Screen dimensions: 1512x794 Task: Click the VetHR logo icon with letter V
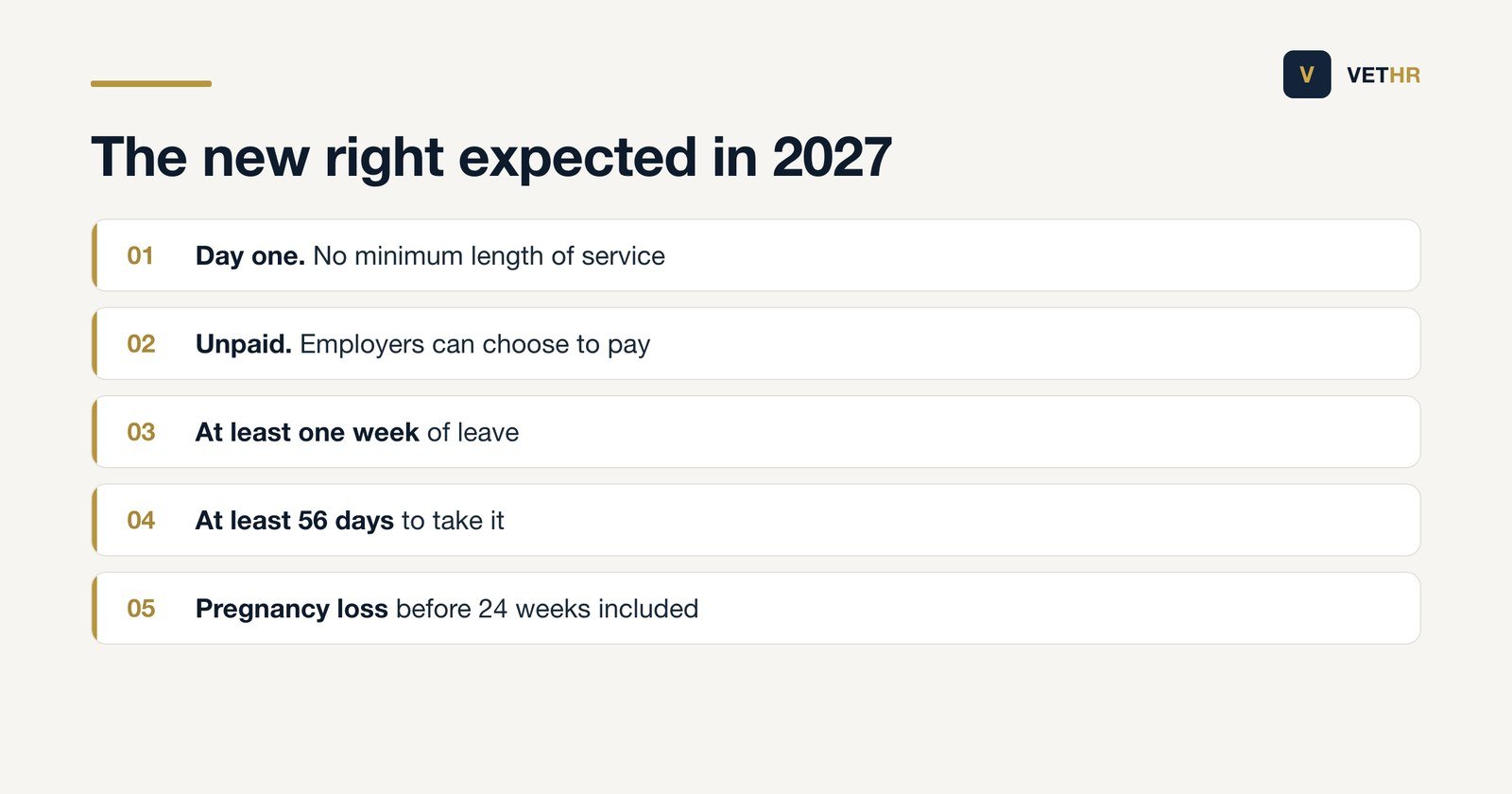[1307, 75]
